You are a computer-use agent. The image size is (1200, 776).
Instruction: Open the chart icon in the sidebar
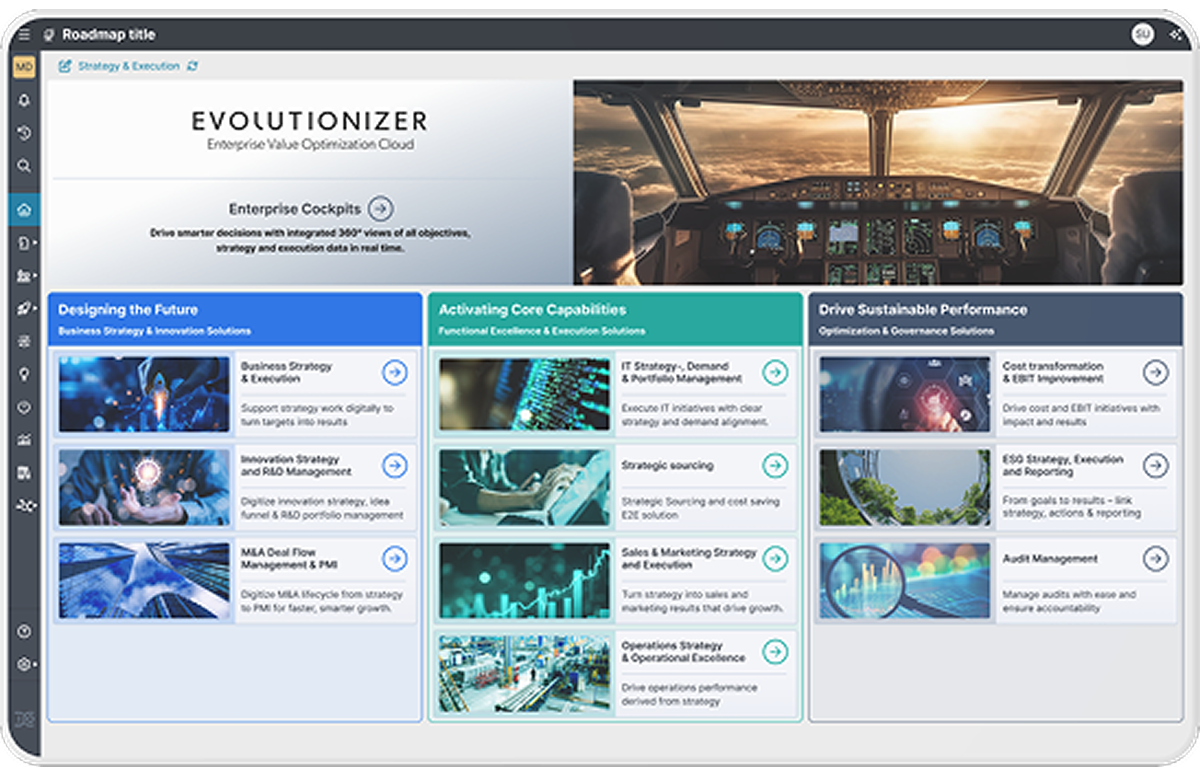coord(24,440)
